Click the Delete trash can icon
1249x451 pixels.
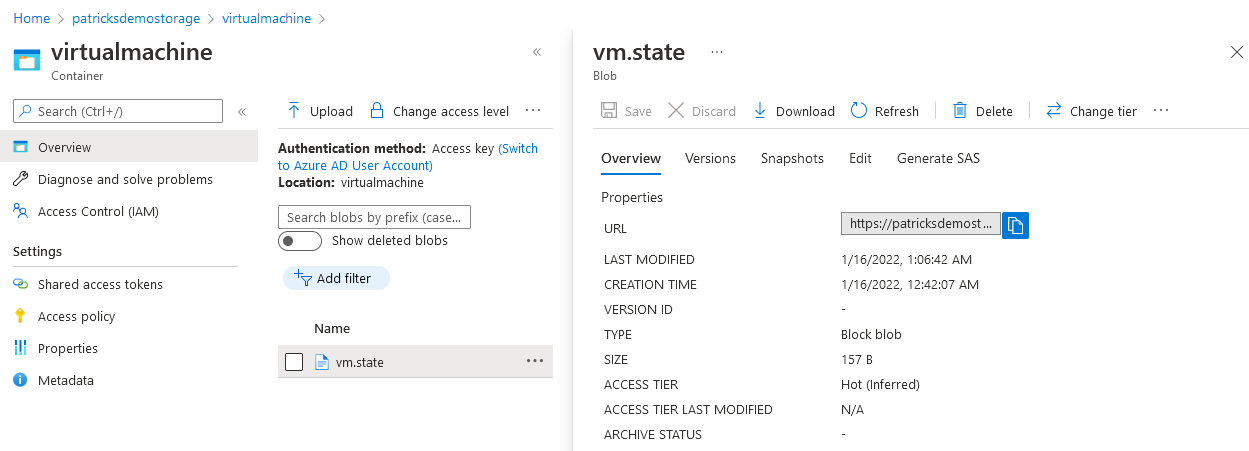(960, 111)
